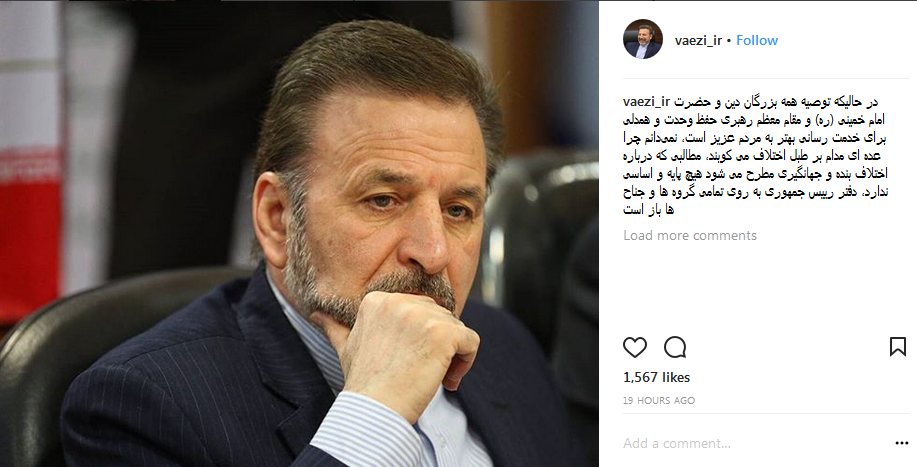The image size is (917, 467).
Task: Open the three-dot more options menu
Action: tap(902, 444)
